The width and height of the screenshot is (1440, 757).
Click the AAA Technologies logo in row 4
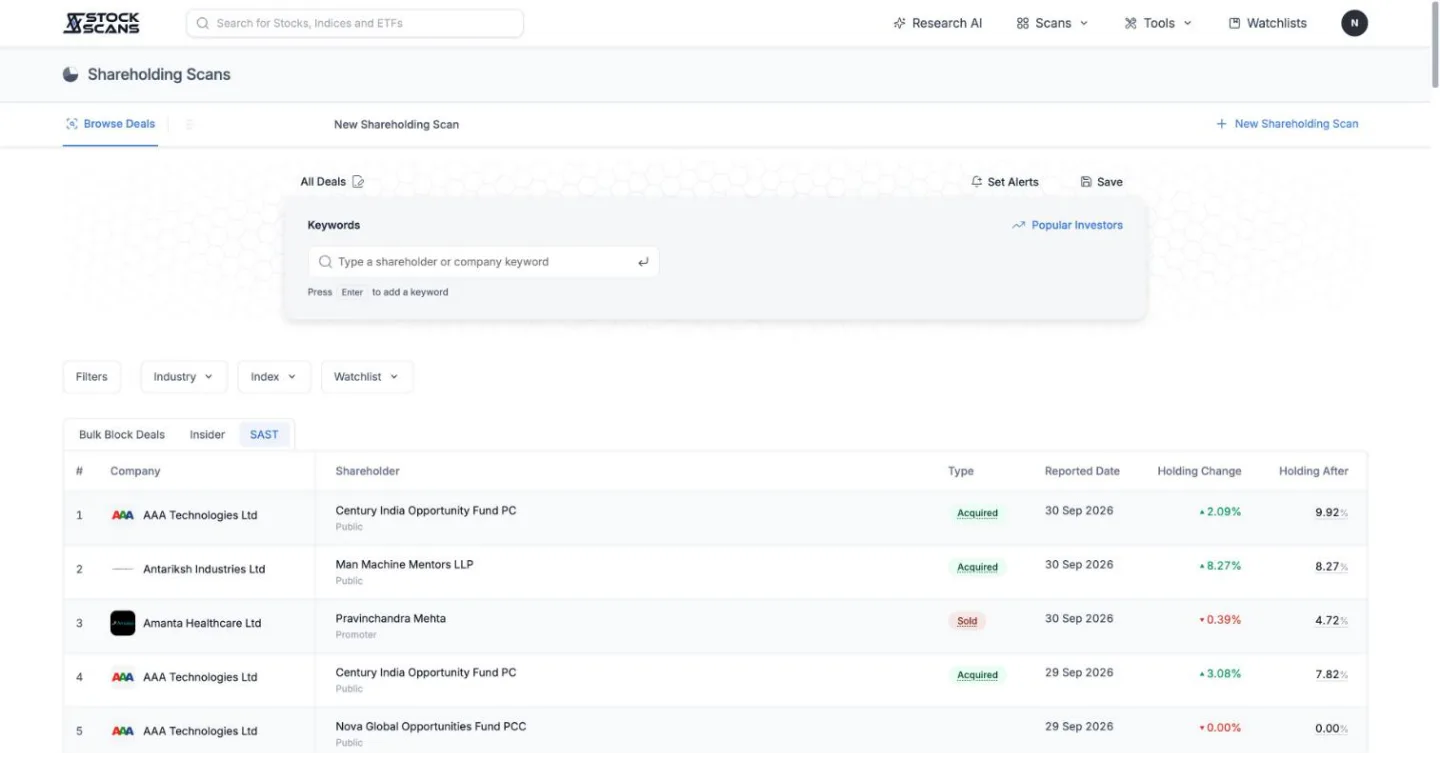tap(122, 677)
